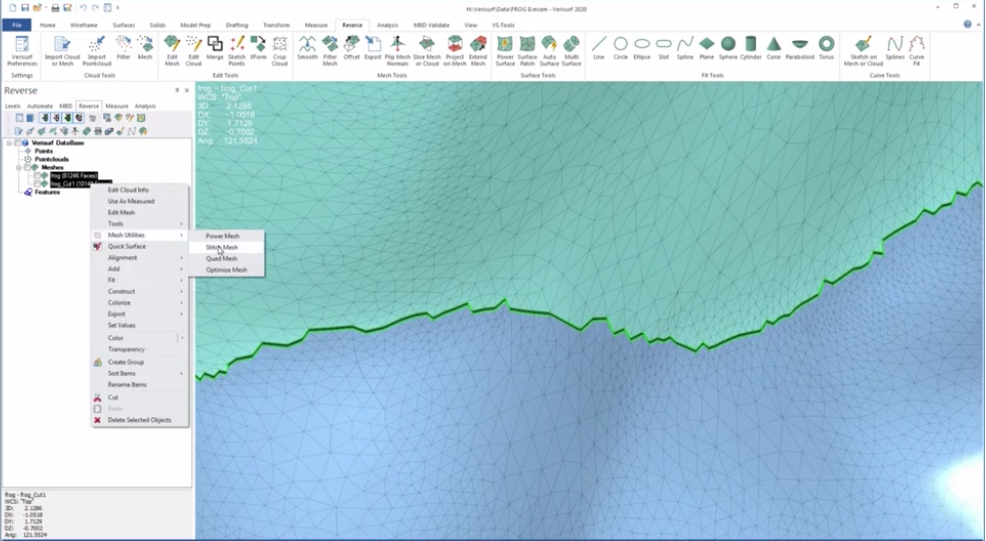Click the Undo arrow in quick access toolbar

click(83, 8)
